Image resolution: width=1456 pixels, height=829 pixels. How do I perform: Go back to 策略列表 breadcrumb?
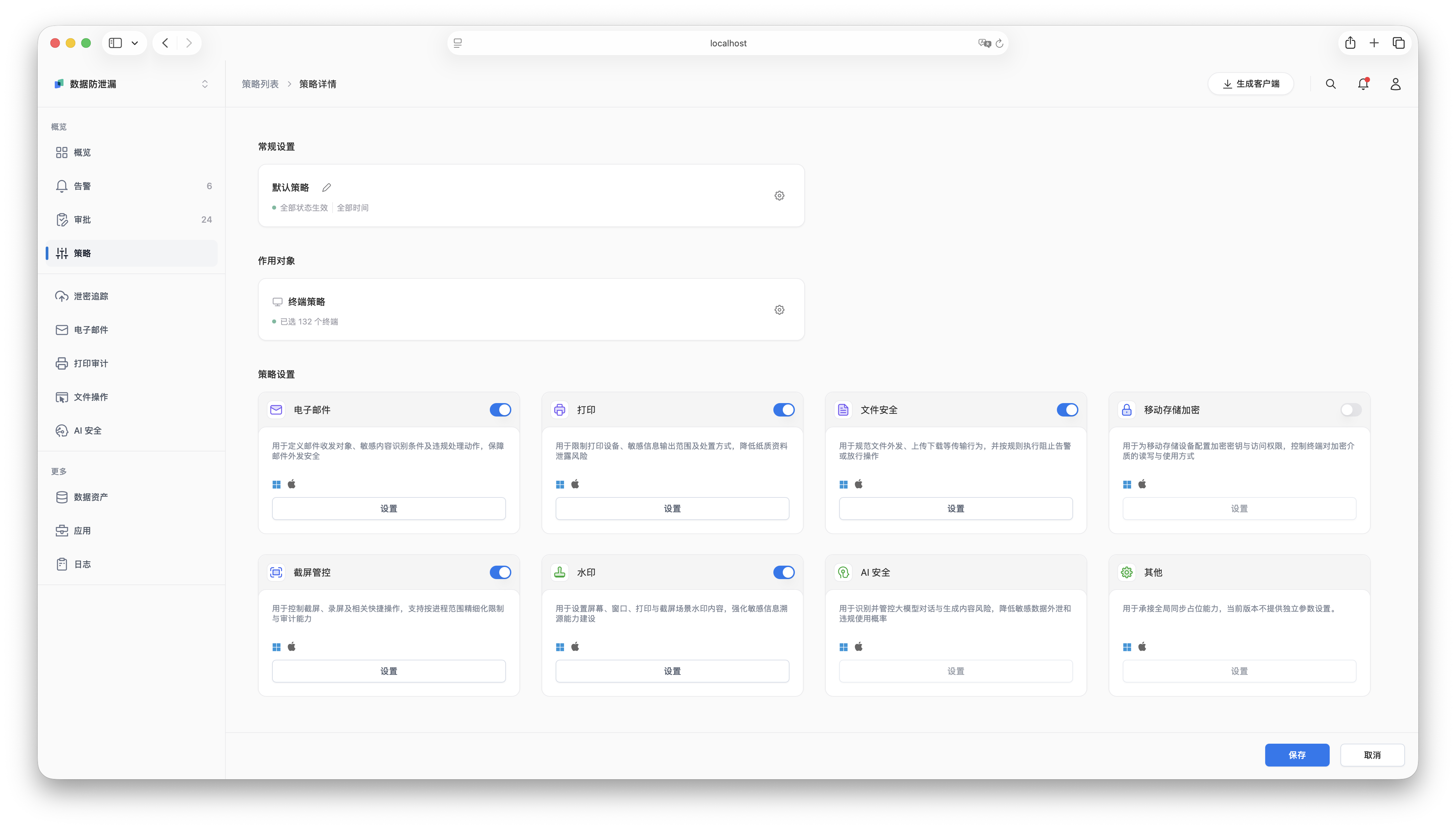(x=260, y=84)
